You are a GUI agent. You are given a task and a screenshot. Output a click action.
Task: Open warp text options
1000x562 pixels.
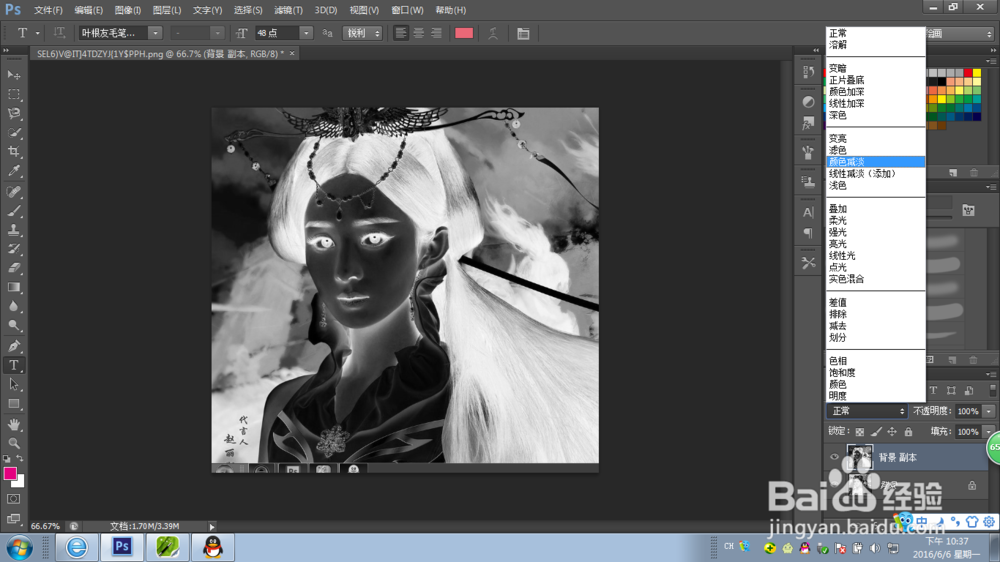click(493, 33)
